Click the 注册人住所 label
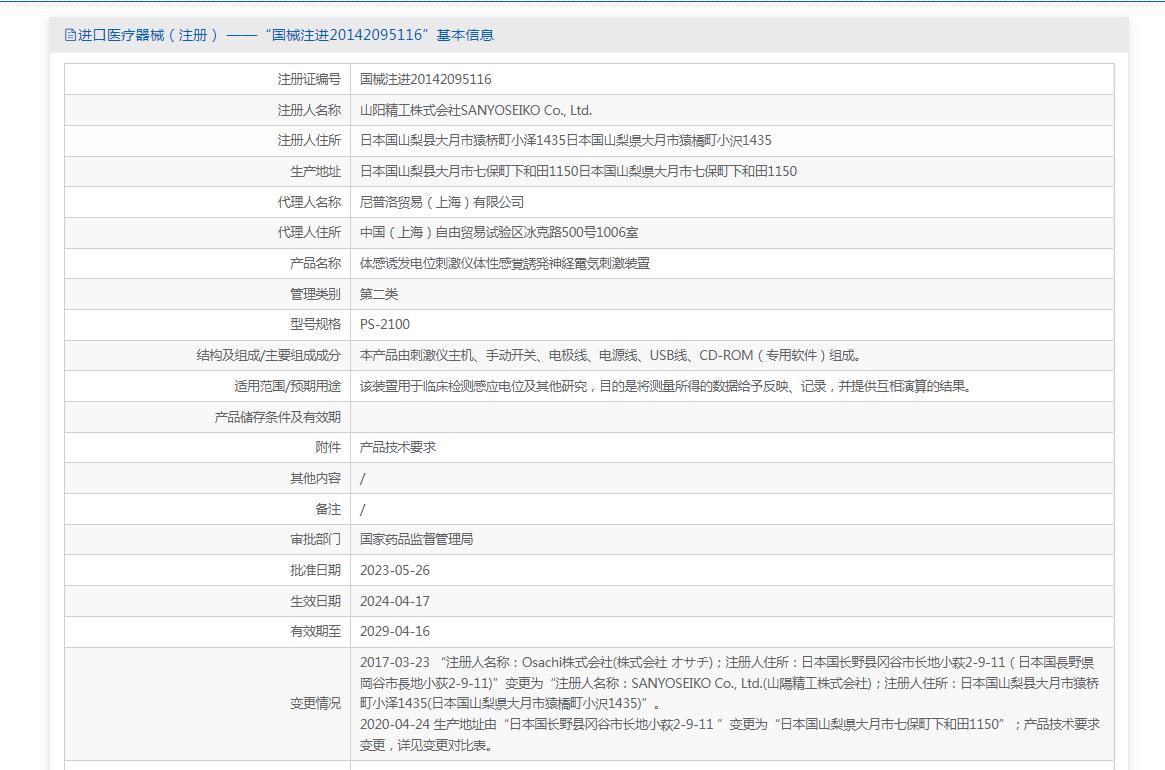This screenshot has height=770, width=1165. (x=309, y=140)
